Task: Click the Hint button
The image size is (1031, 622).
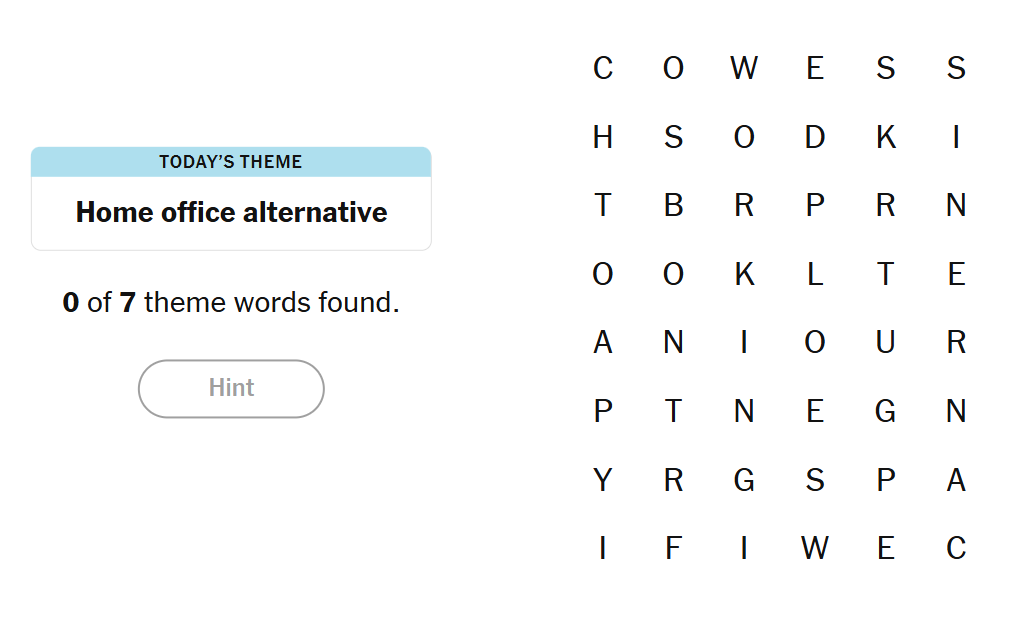Action: click(231, 388)
